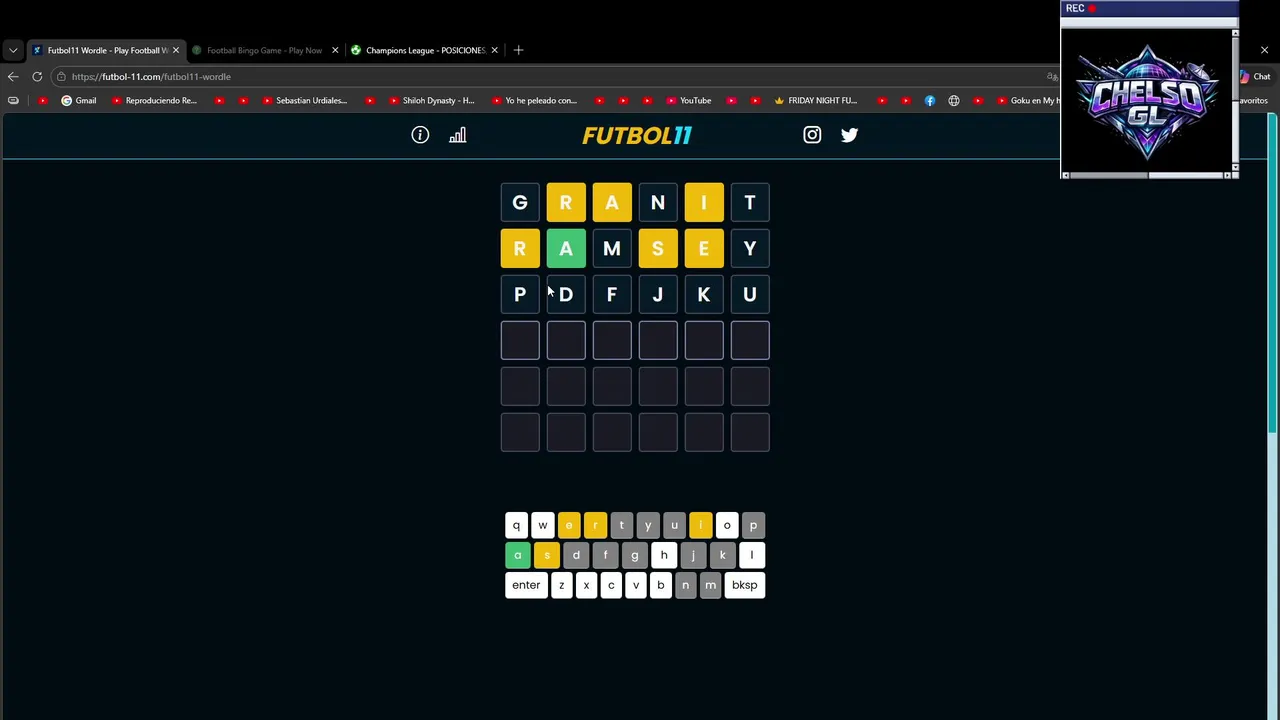Tap the gray d key
This screenshot has height=720, width=1280.
click(x=576, y=555)
